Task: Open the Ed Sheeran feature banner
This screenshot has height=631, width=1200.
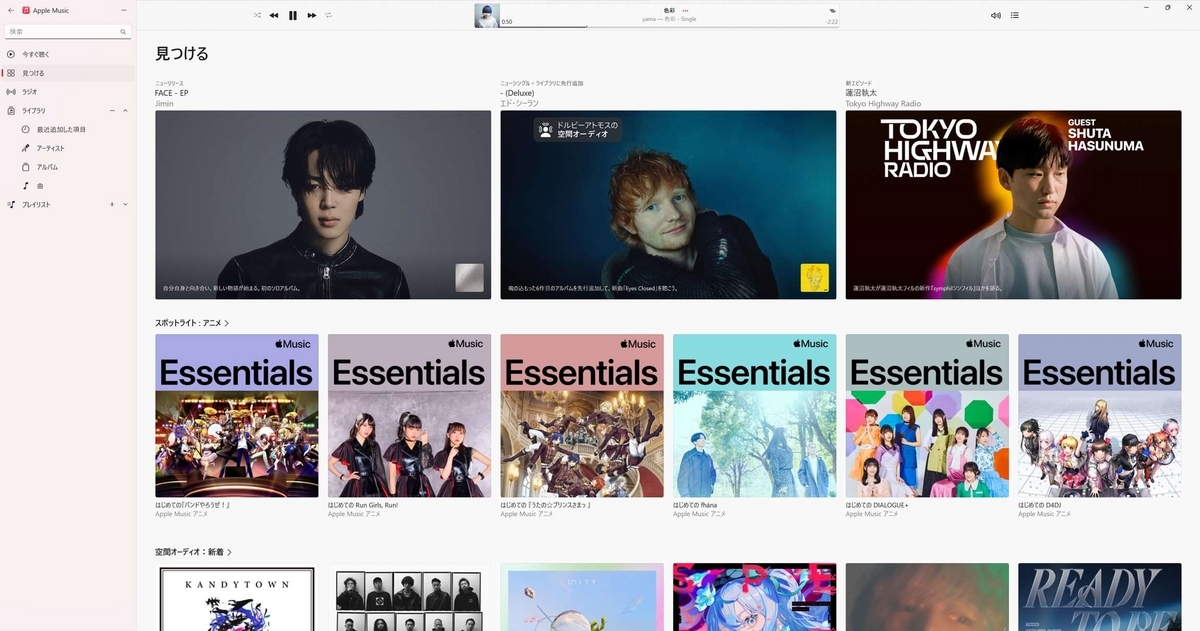Action: 668,204
